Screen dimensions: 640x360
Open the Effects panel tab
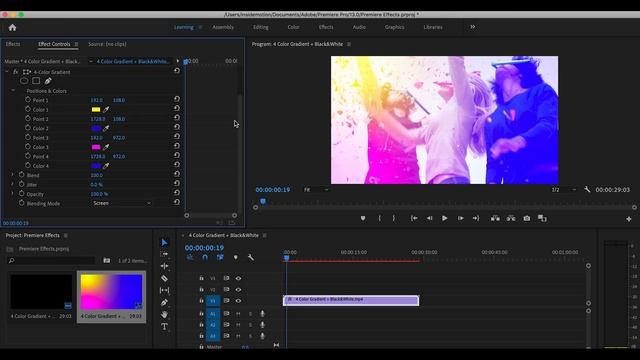tap(13, 44)
